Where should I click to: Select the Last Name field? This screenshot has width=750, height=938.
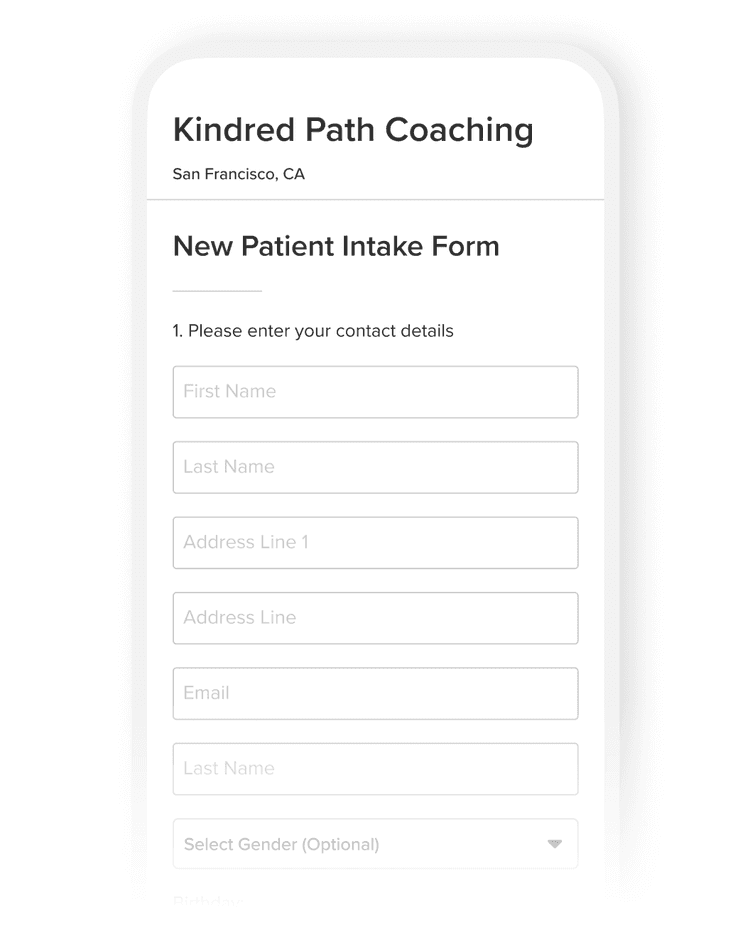tap(375, 467)
